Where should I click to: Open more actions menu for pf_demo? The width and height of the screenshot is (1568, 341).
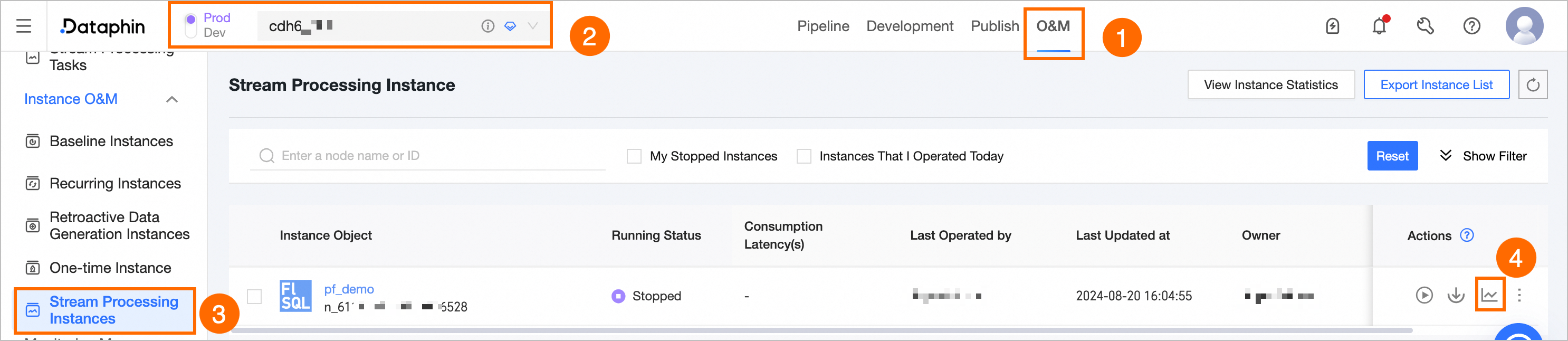coord(1519,295)
